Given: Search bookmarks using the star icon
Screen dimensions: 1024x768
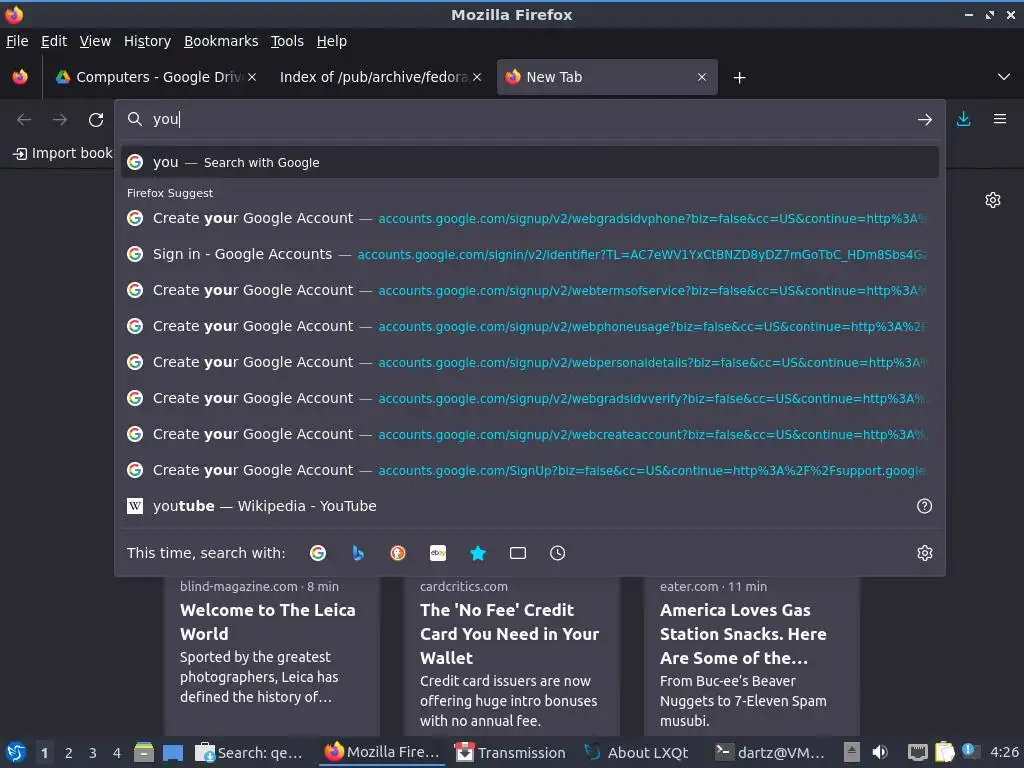Looking at the screenshot, I should click(x=478, y=553).
